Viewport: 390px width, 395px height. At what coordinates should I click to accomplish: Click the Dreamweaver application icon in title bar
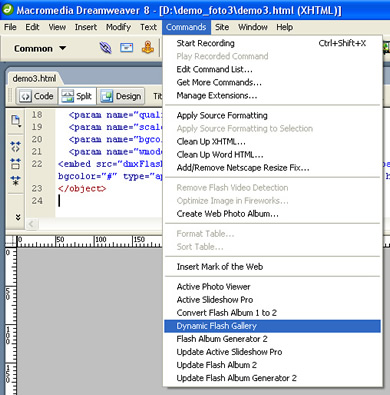tap(7, 9)
